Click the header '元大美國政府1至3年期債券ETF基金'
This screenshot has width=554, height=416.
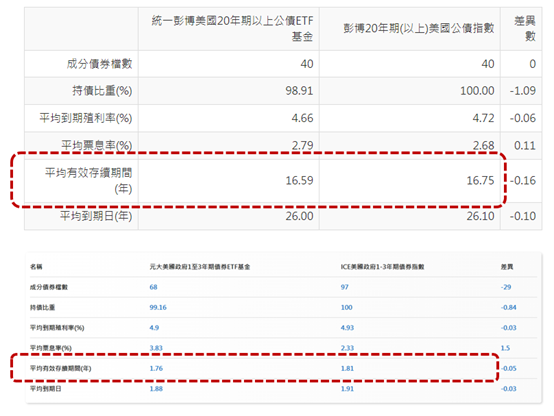point(200,266)
